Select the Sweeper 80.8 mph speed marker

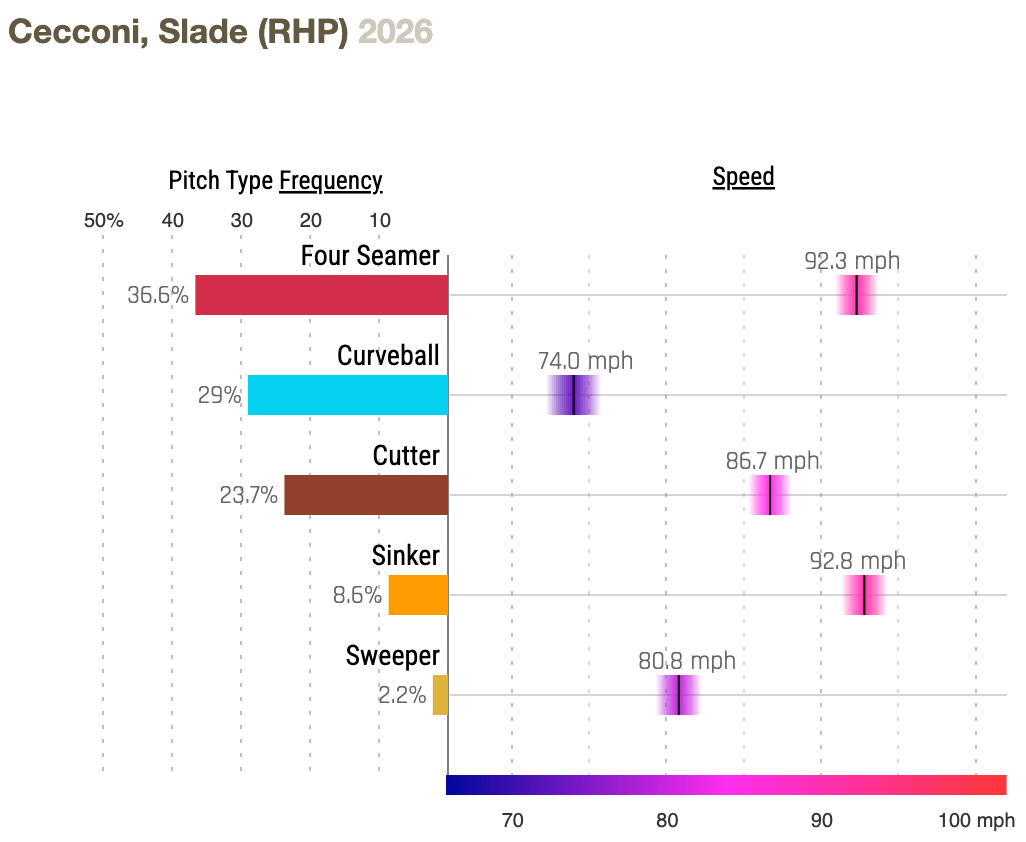click(679, 695)
